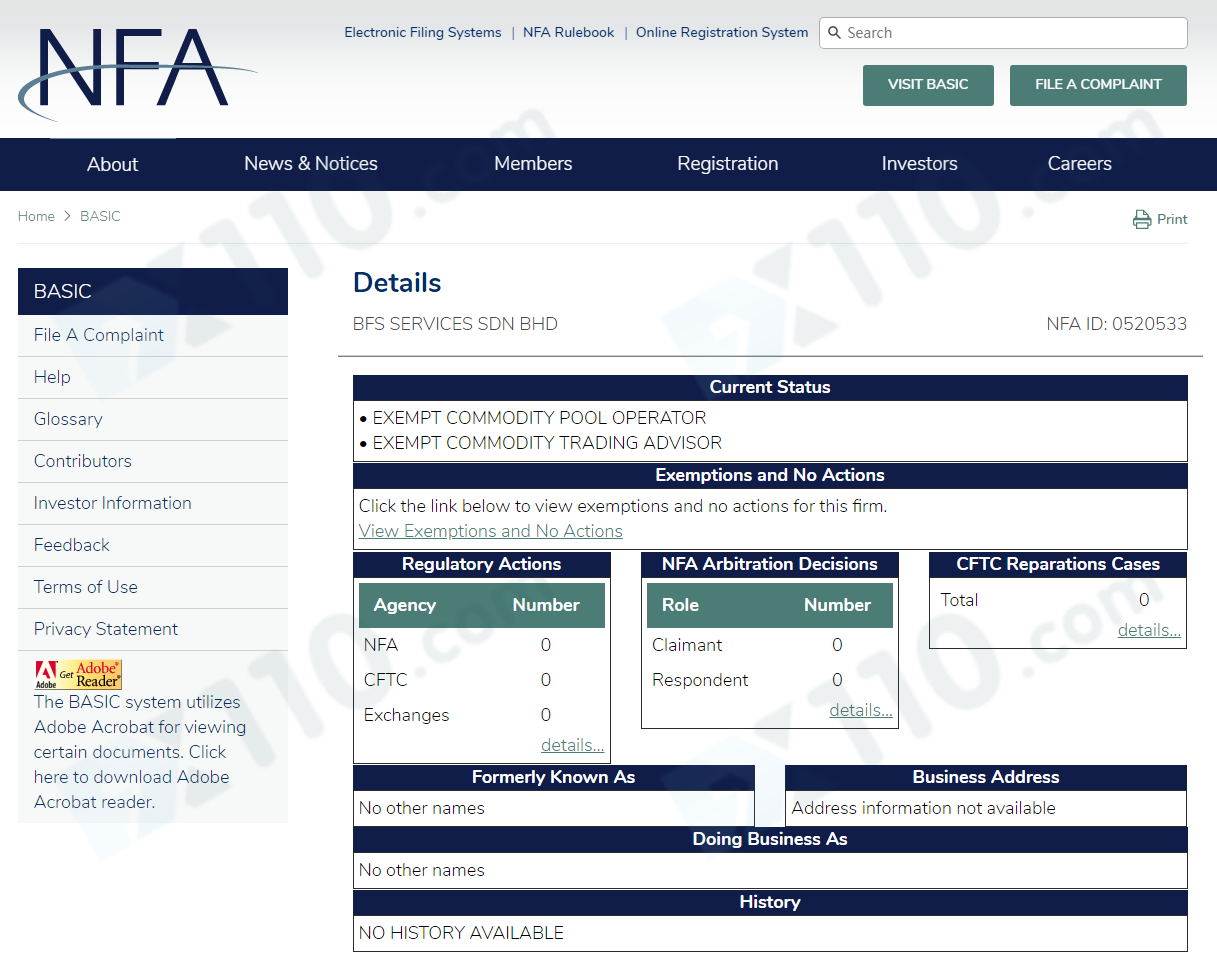Click the Doing Business As header
This screenshot has height=962, width=1217.
[770, 840]
